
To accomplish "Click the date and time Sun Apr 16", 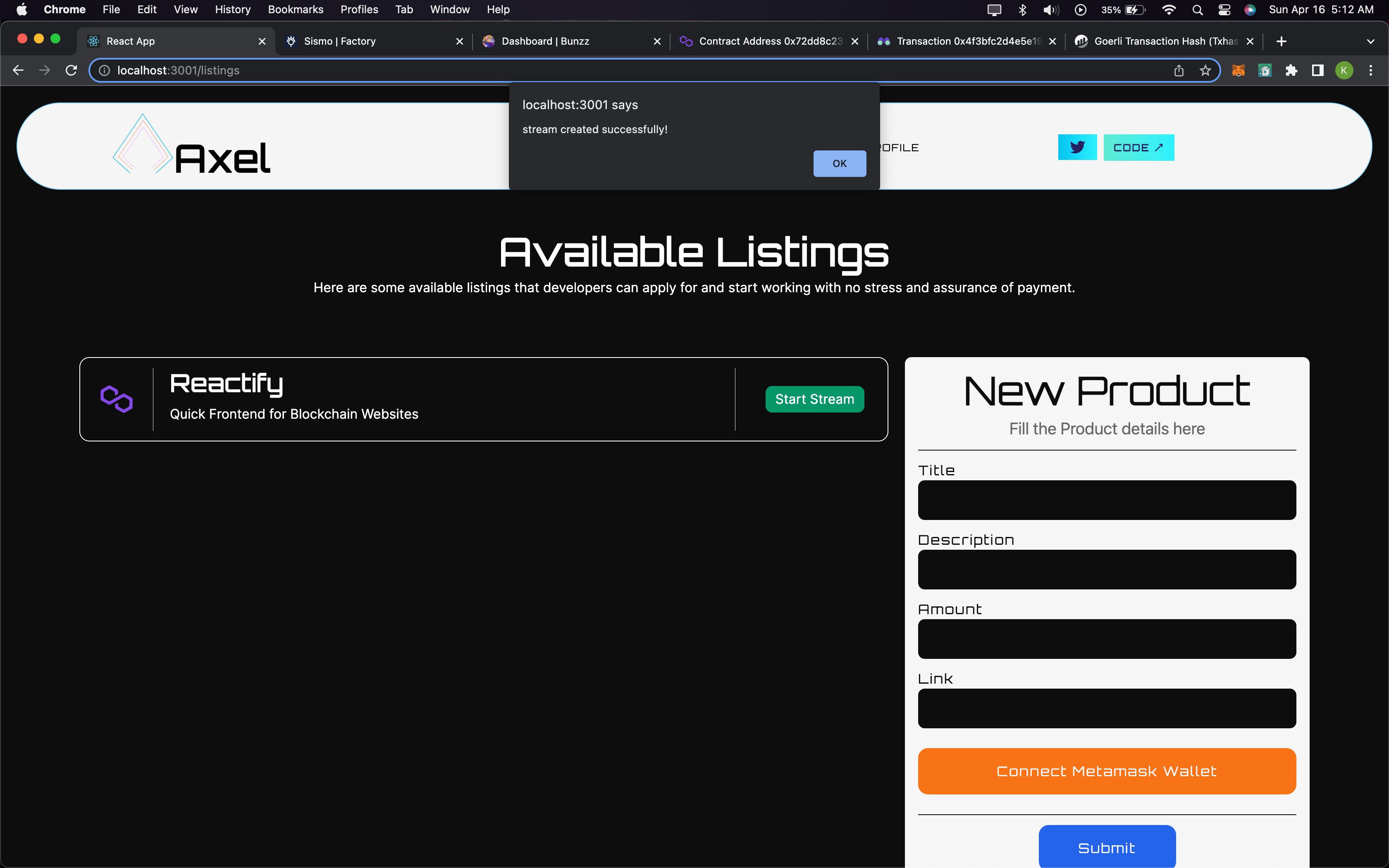I will tap(1321, 9).
